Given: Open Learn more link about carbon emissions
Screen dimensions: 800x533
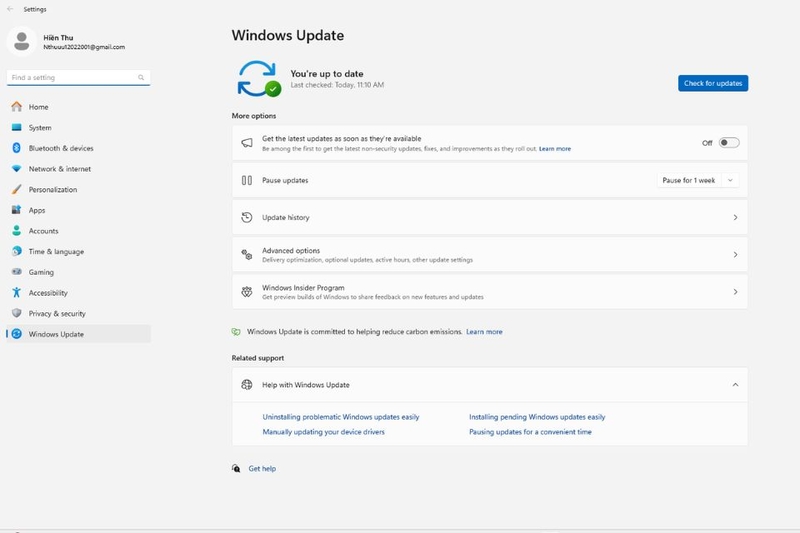Looking at the screenshot, I should [484, 332].
